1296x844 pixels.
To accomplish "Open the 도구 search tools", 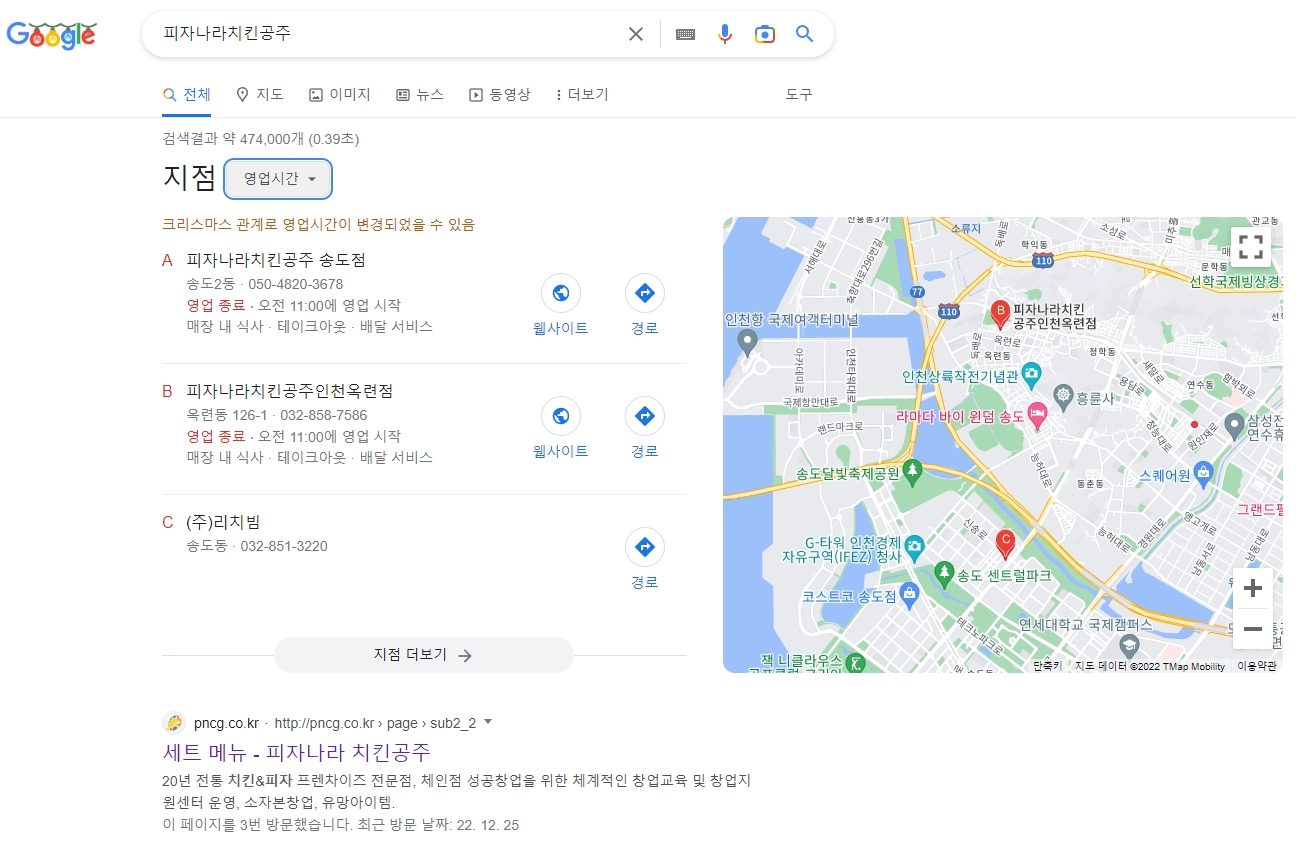I will click(799, 94).
